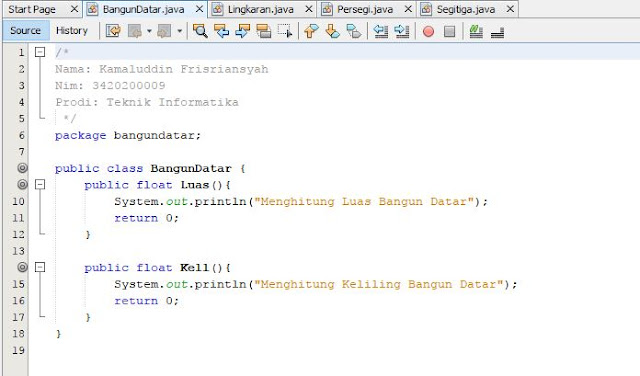640x376 pixels.
Task: Click "return 0;" on line 11
Action: [x=147, y=218]
